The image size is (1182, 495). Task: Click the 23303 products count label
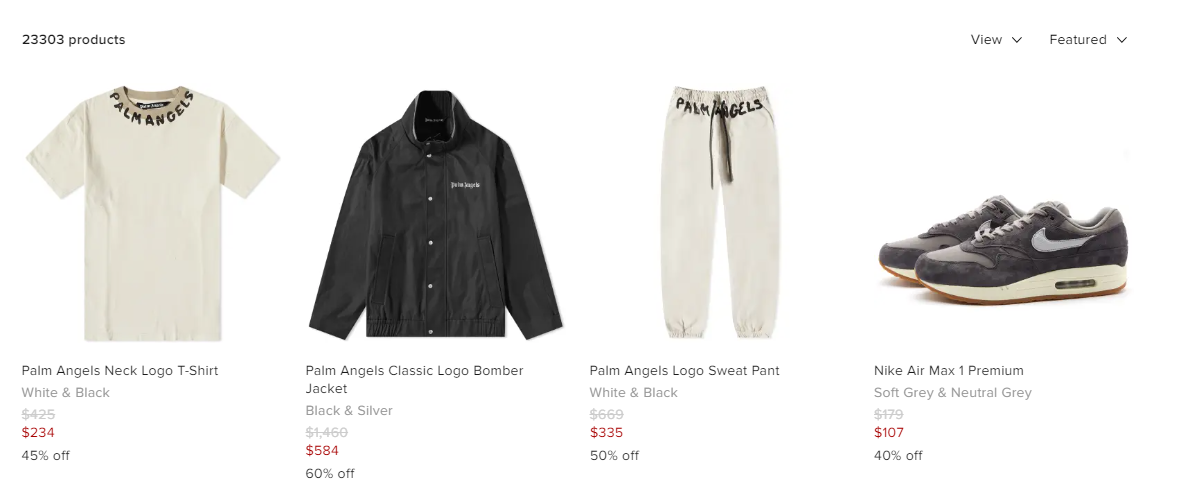tap(74, 40)
